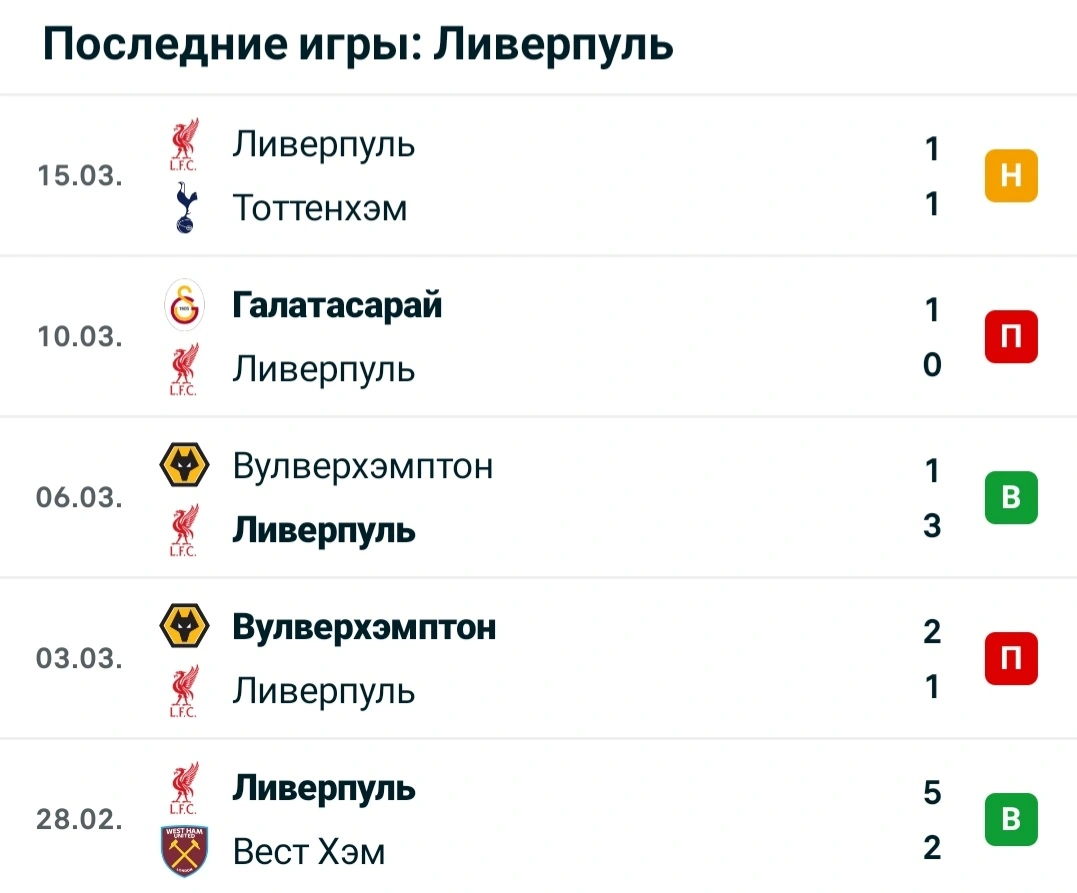Click red loss badge for 03.03 match

coord(1010,659)
